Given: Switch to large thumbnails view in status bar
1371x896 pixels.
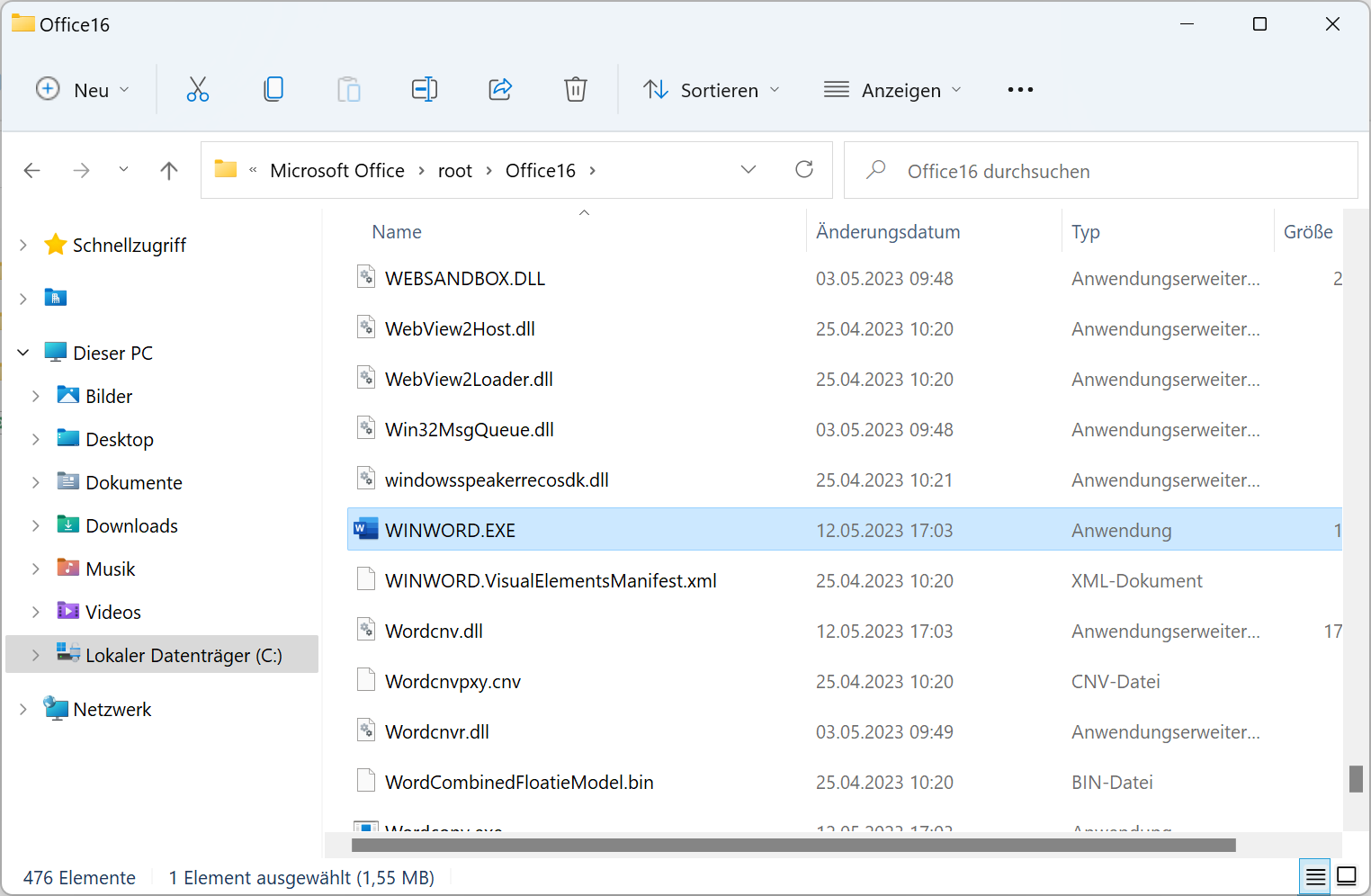Looking at the screenshot, I should pos(1347,876).
